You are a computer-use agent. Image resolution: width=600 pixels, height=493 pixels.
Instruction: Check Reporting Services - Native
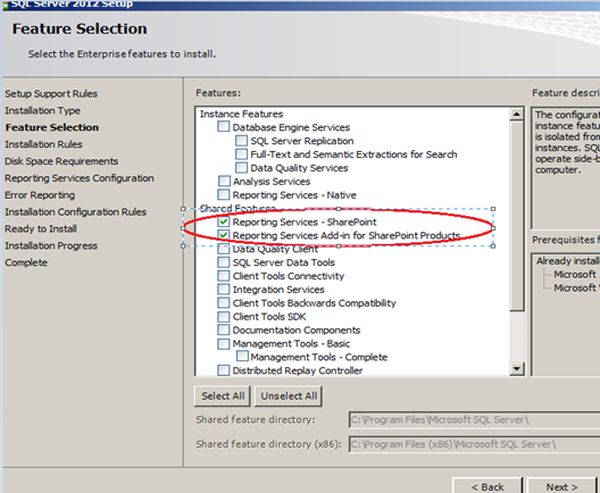pyautogui.click(x=223, y=194)
